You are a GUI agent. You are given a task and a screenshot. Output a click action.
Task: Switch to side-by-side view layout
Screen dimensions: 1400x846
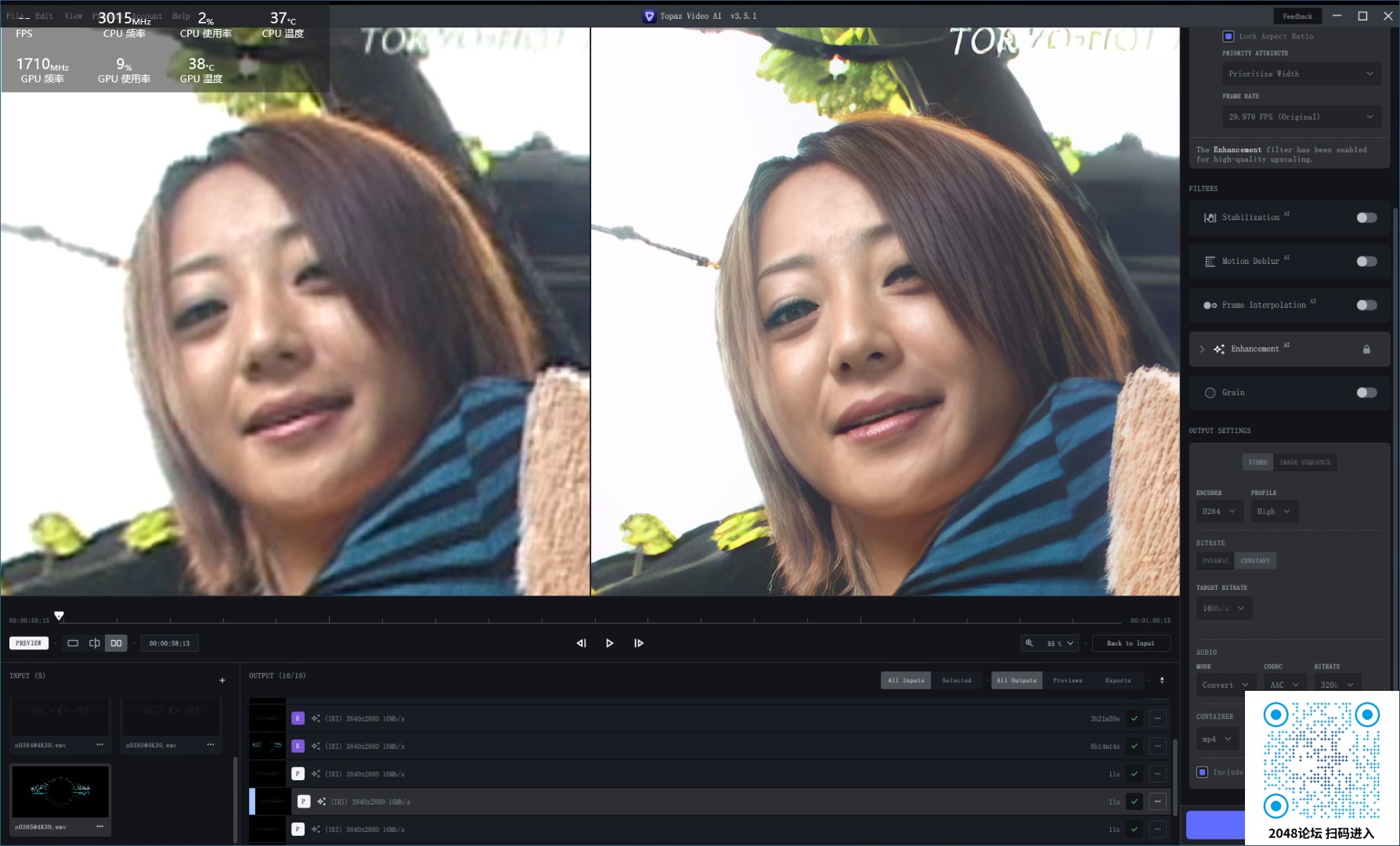pos(117,643)
